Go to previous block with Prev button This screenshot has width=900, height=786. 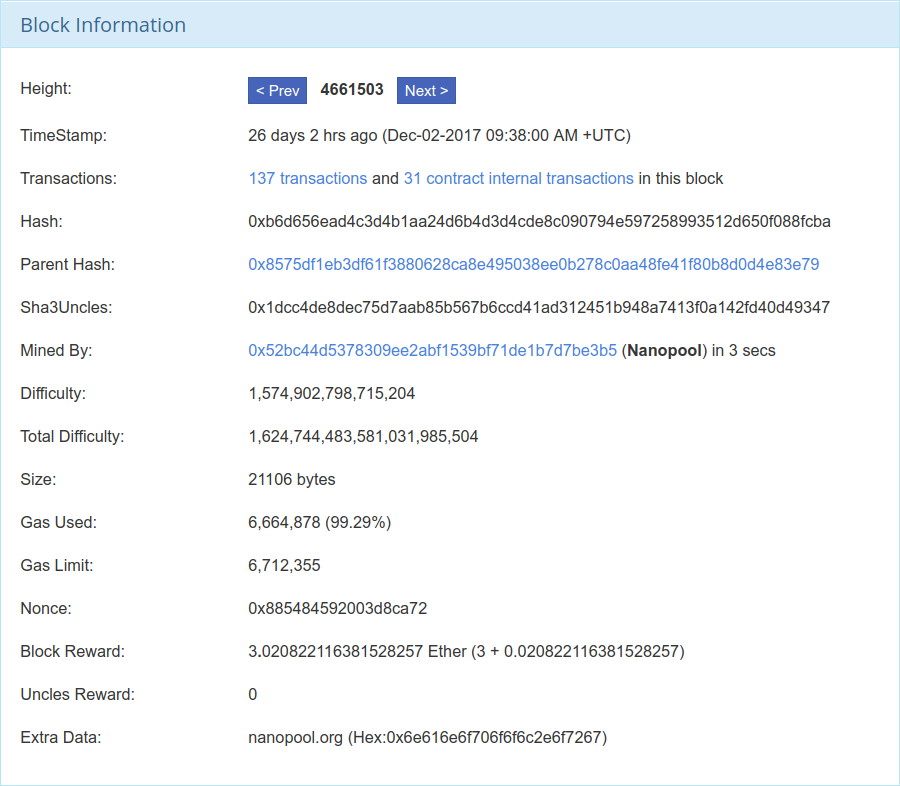(x=277, y=90)
